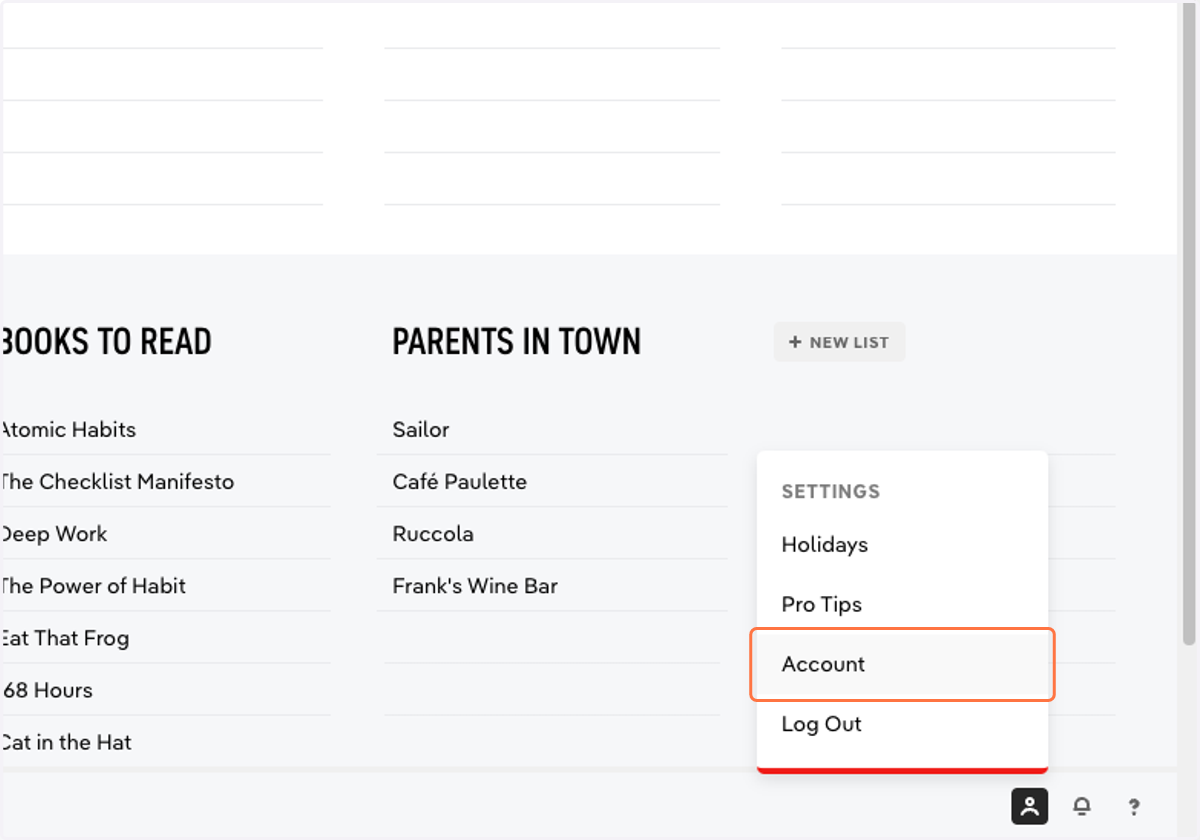Select Holidays in the settings menu
This screenshot has width=1200, height=840.
coord(825,545)
